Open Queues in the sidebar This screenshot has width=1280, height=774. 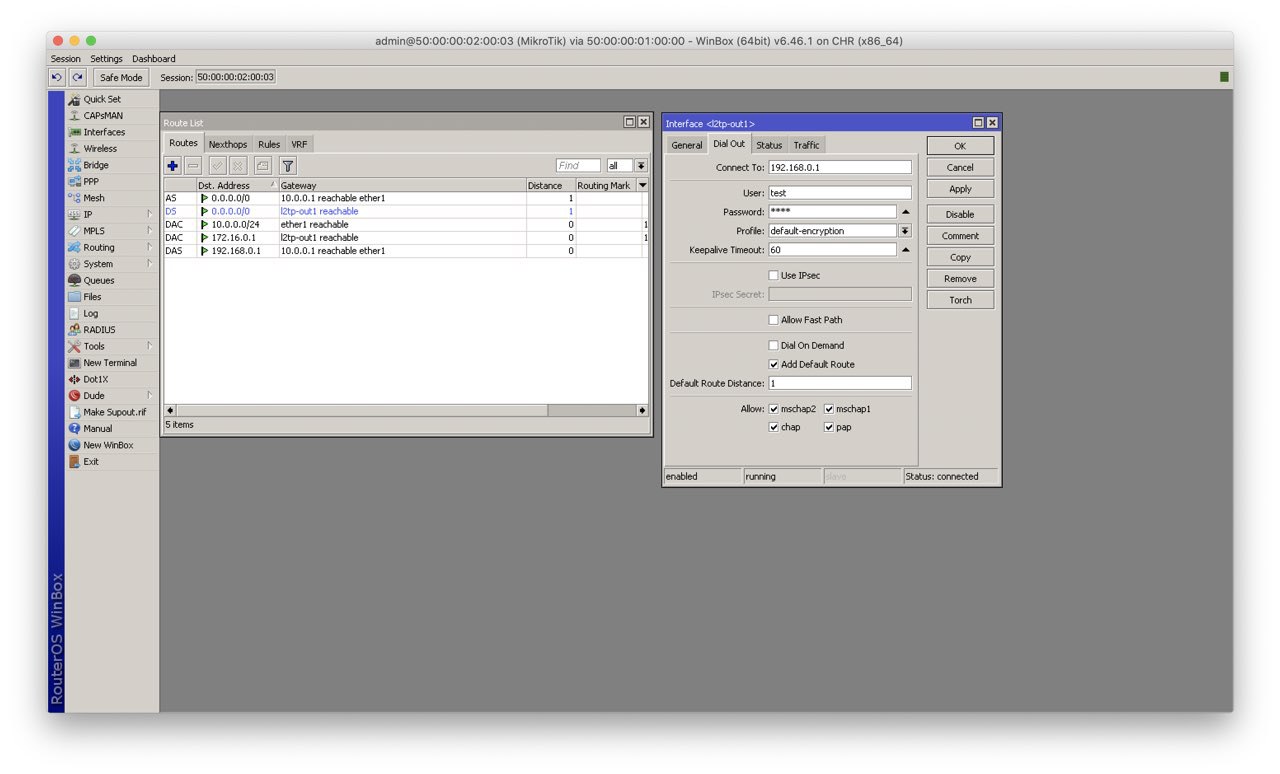(x=99, y=281)
